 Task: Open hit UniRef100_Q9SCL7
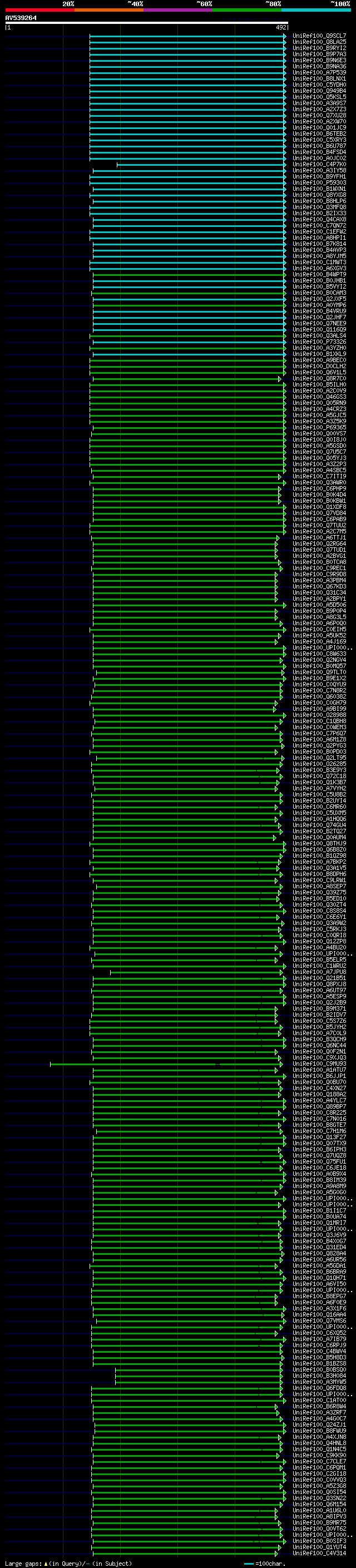(319, 36)
